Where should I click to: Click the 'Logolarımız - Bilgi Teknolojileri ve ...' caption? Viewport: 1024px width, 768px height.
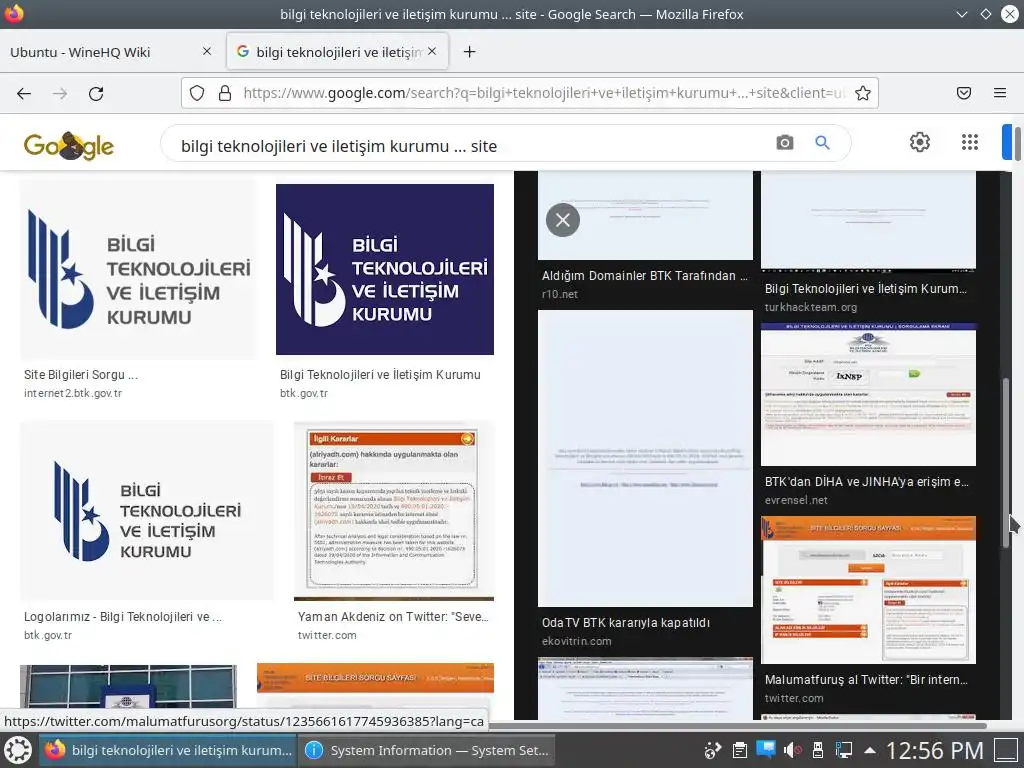pos(123,616)
